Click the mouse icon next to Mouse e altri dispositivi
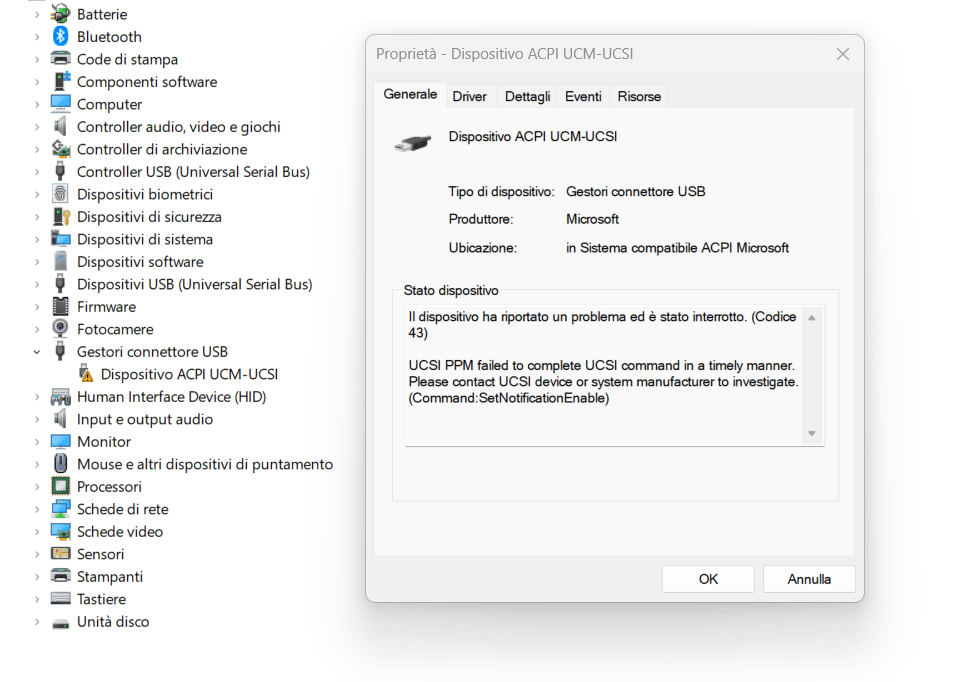Screen dimensions: 970x682 [58, 464]
